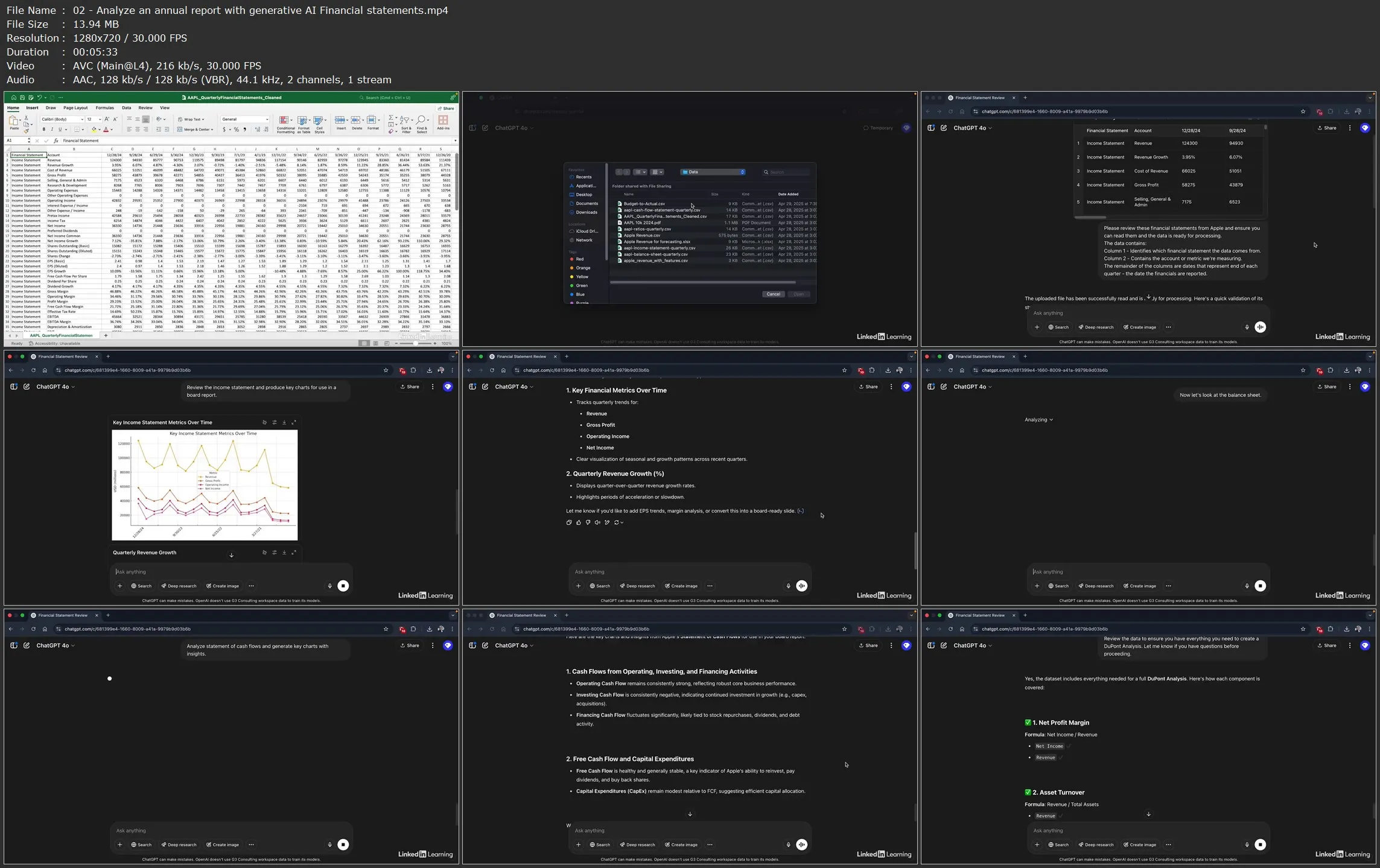Select AAPL_QuarterlyFina...tements_Cleaned.csv file
Screen dimensions: 1380x868
(664, 217)
